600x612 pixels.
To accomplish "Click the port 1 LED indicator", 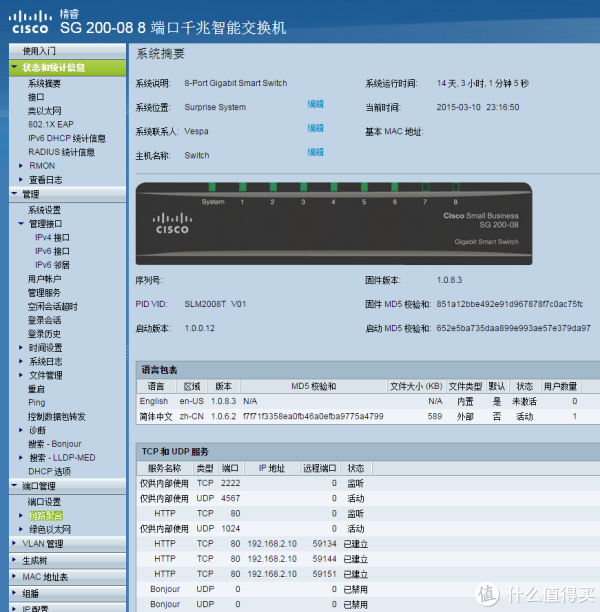I will [242, 188].
